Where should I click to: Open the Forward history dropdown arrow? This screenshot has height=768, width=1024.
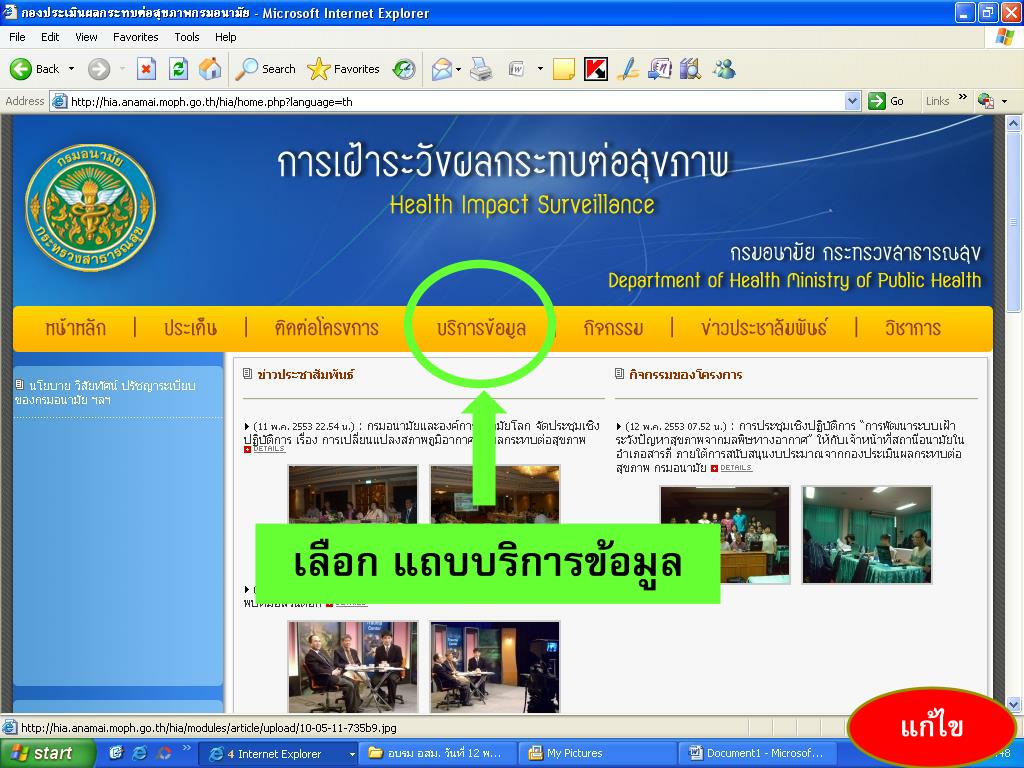pyautogui.click(x=122, y=69)
